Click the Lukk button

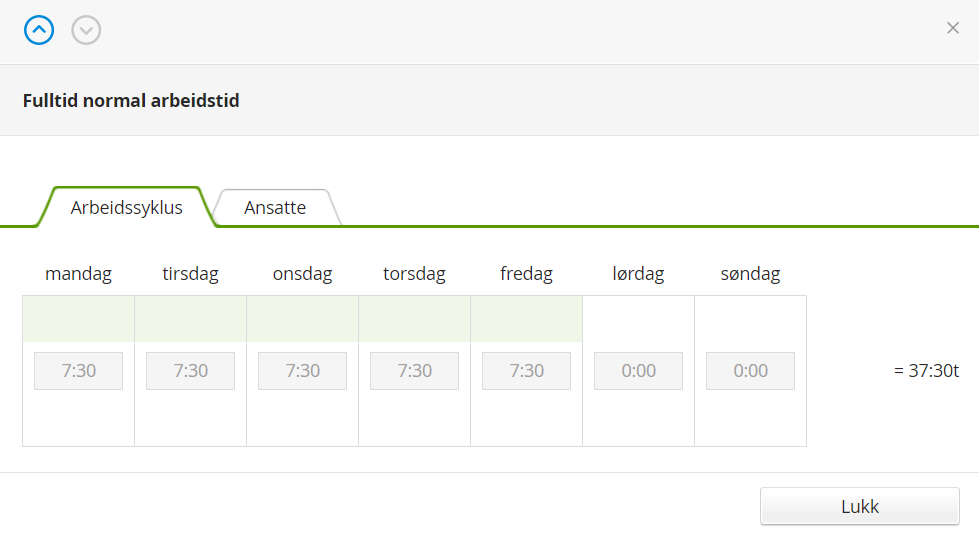(860, 506)
